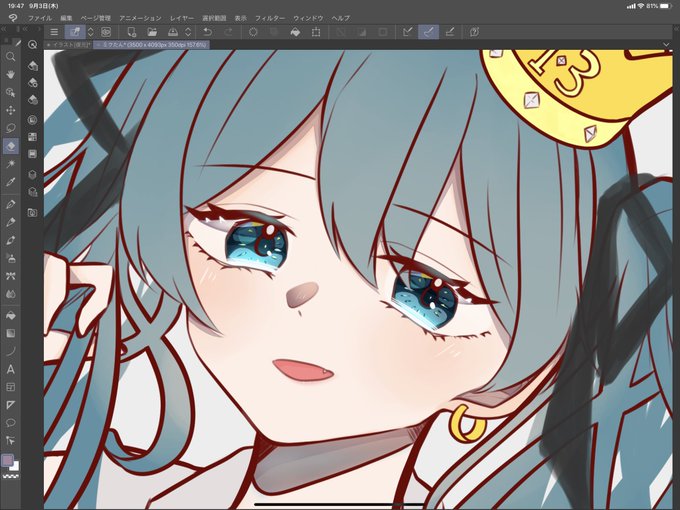The height and width of the screenshot is (510, 680).
Task: Select the Correct line tool
Action: (11, 441)
